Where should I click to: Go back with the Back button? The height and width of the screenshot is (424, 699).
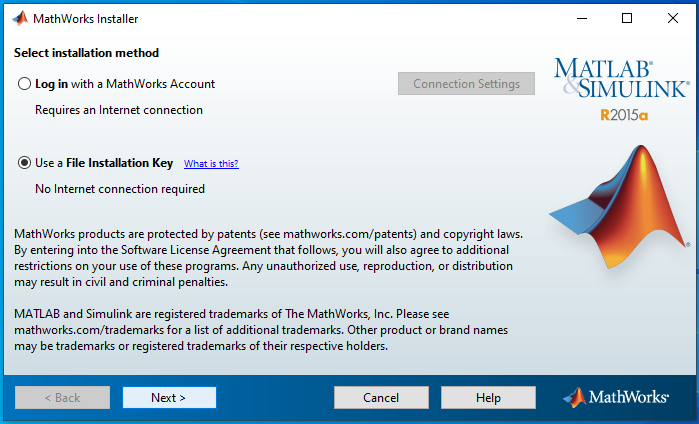tap(62, 397)
